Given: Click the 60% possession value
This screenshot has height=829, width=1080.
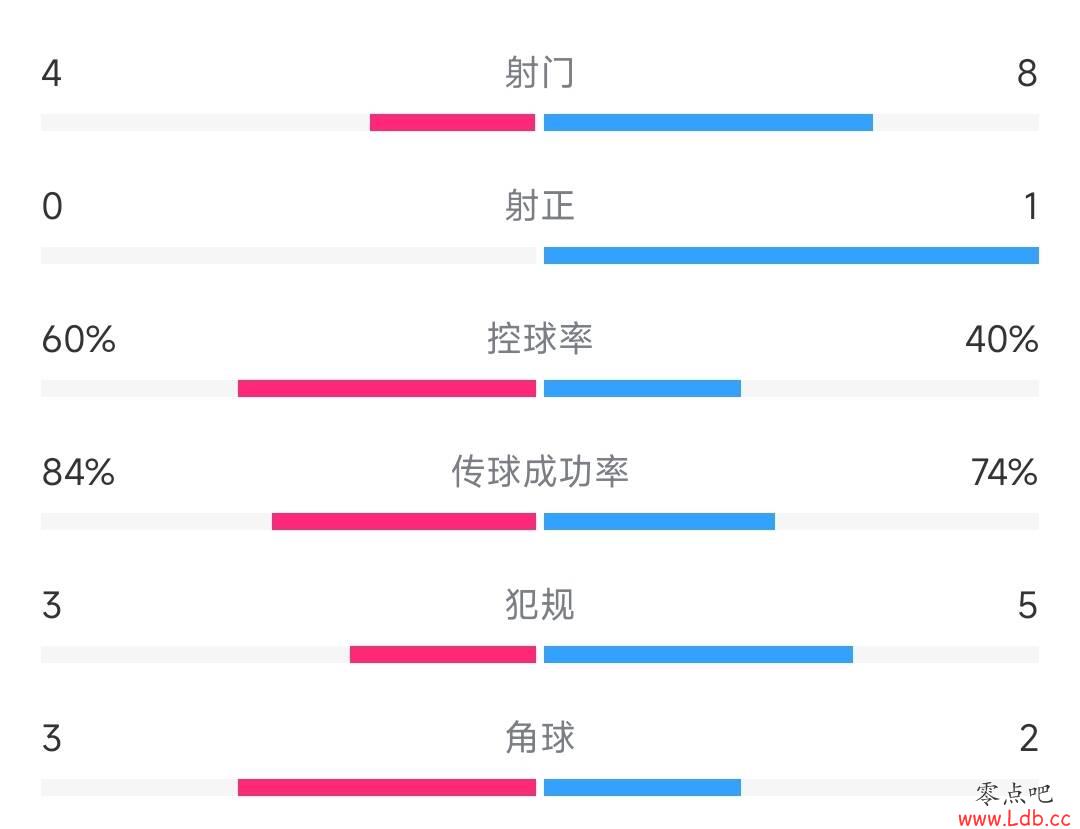Looking at the screenshot, I should pos(79,339).
